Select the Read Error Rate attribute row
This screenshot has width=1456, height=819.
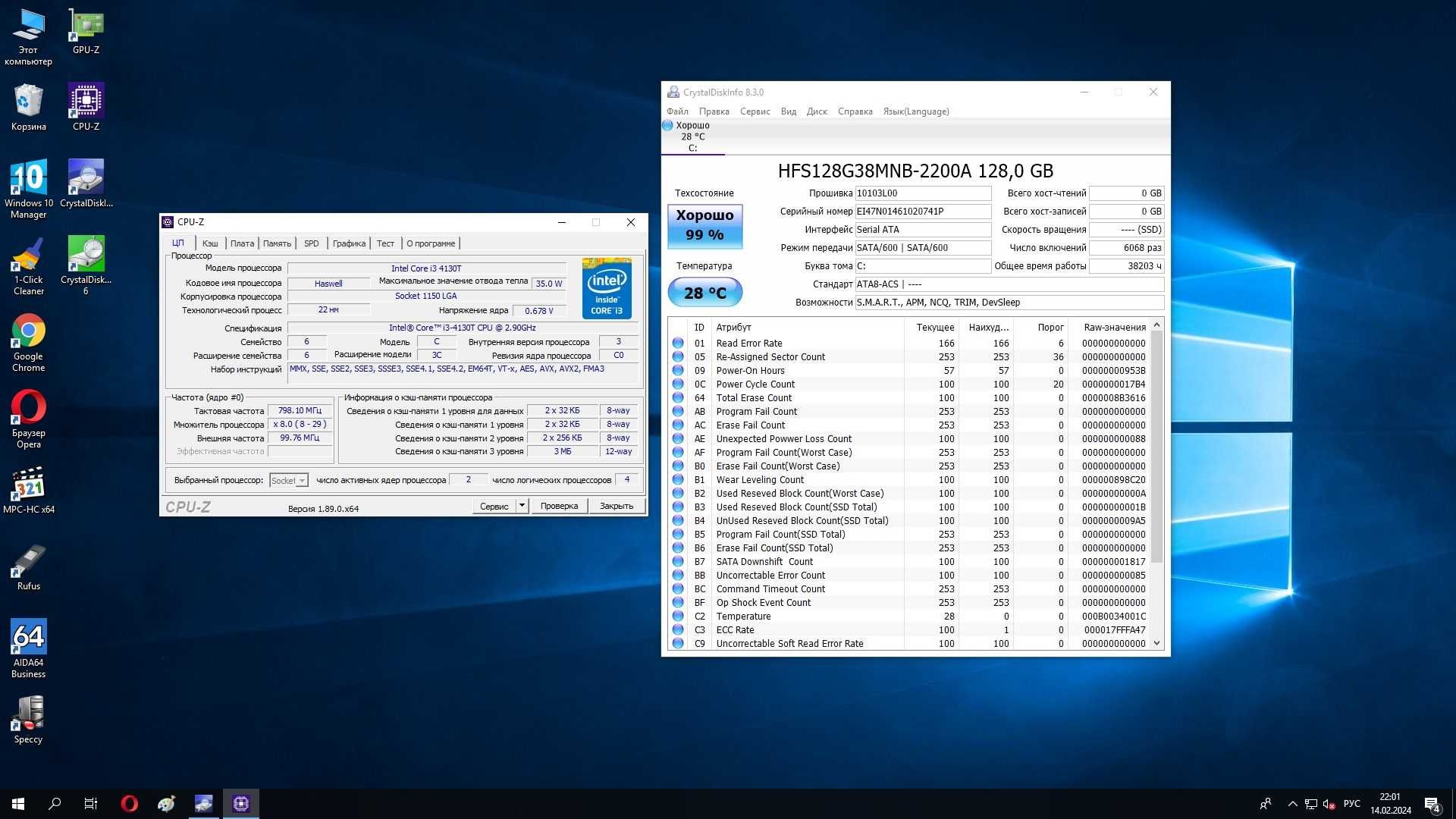pyautogui.click(x=910, y=344)
